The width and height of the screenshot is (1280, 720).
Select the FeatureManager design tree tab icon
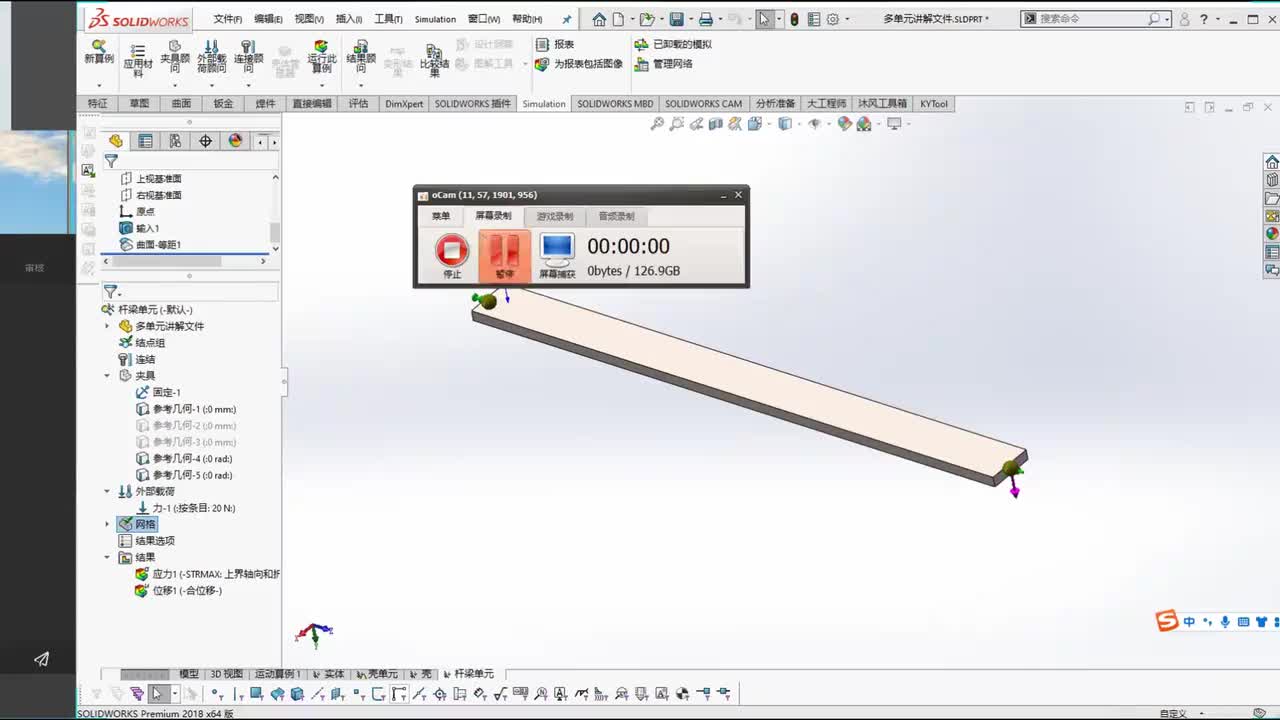coord(116,141)
